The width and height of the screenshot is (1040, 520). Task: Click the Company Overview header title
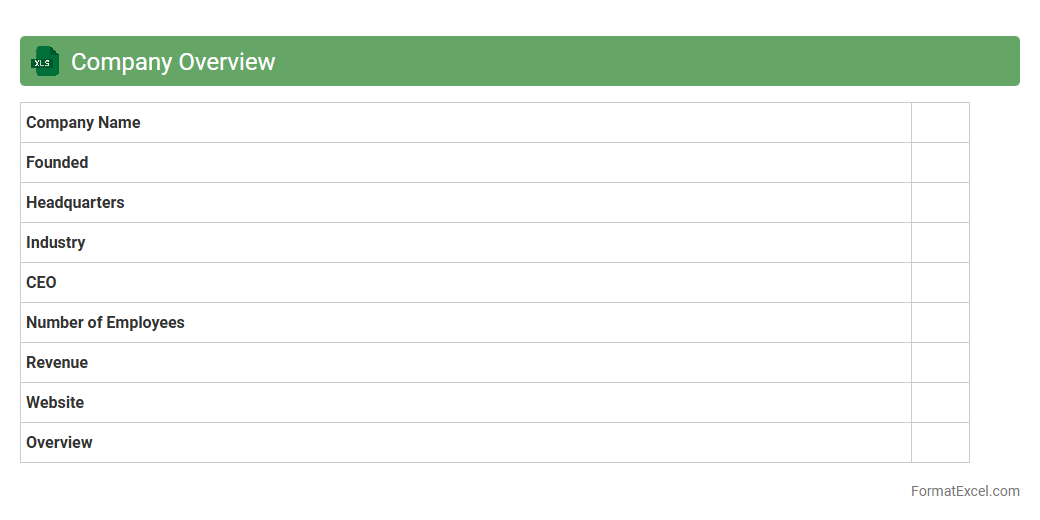click(x=173, y=62)
